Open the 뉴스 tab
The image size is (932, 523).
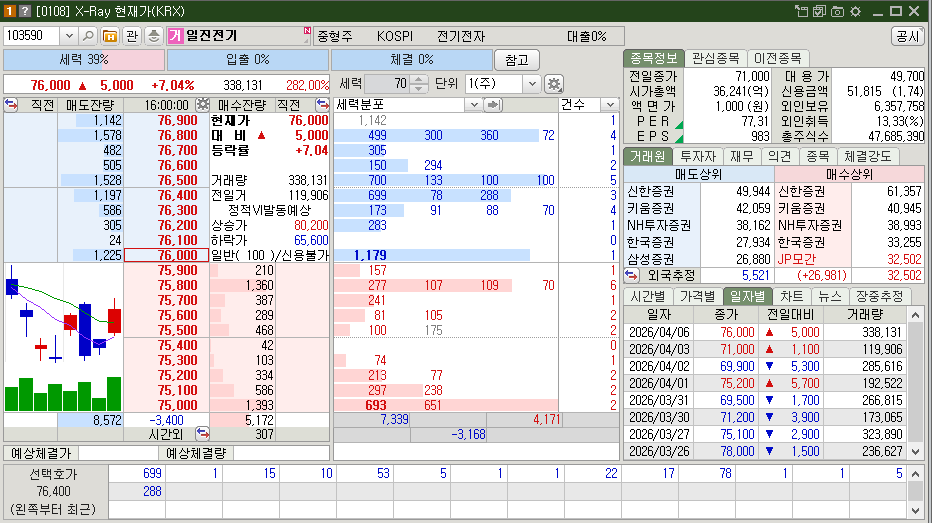pyautogui.click(x=830, y=296)
